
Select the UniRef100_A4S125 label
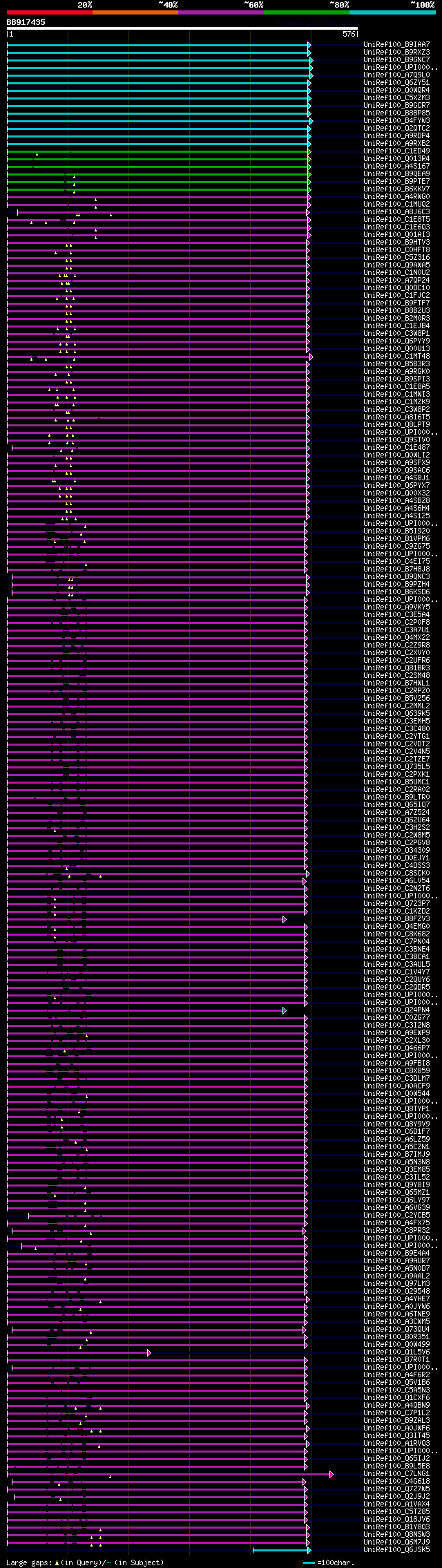pyautogui.click(x=396, y=516)
